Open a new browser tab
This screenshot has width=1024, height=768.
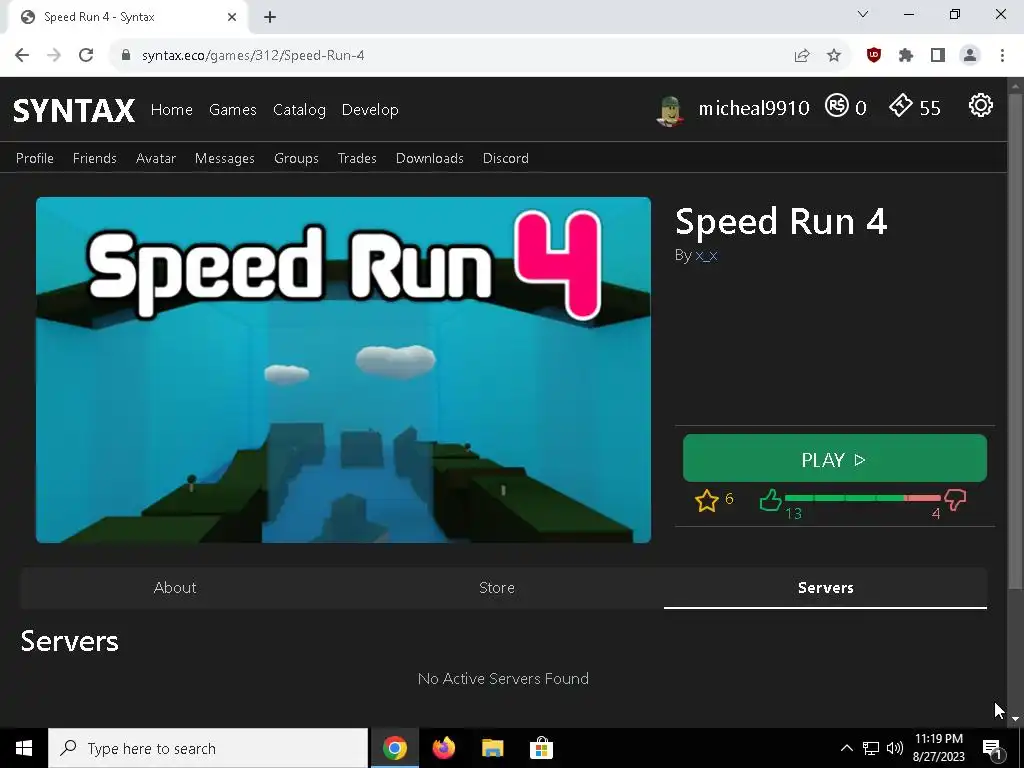click(x=270, y=17)
